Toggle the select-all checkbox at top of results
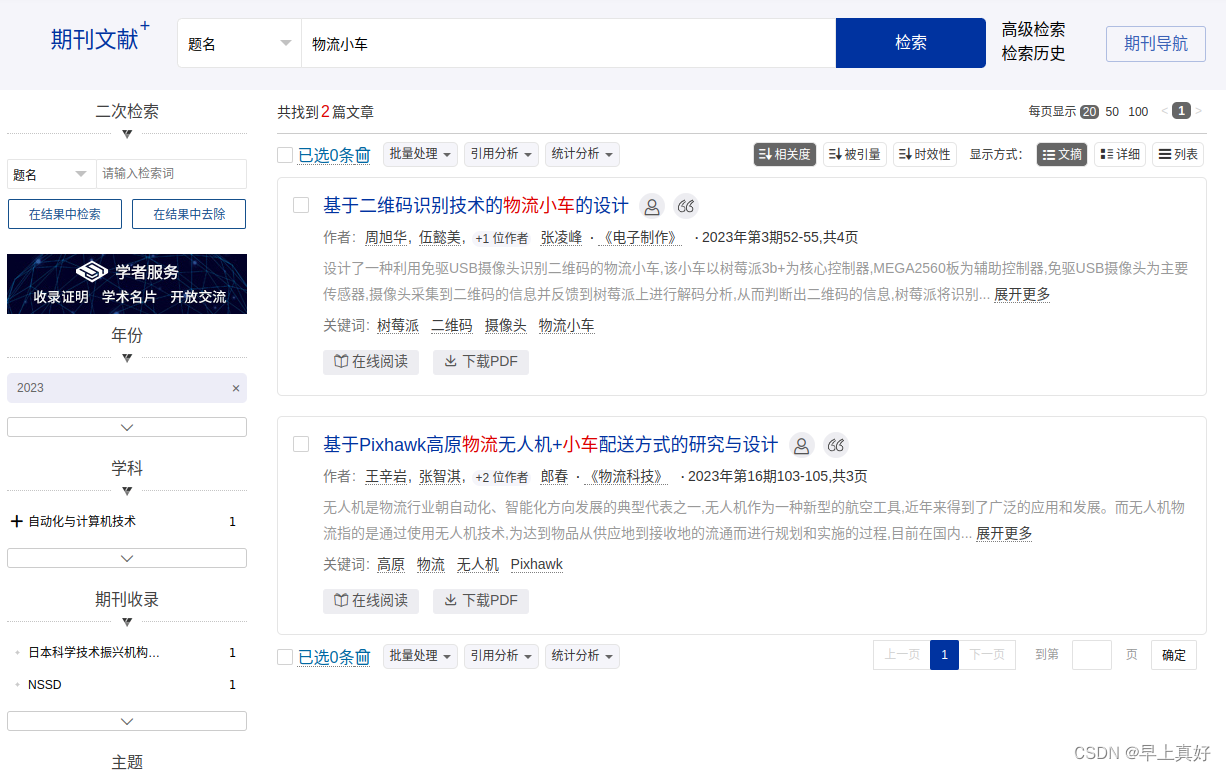The width and height of the screenshot is (1226, 771). (284, 154)
